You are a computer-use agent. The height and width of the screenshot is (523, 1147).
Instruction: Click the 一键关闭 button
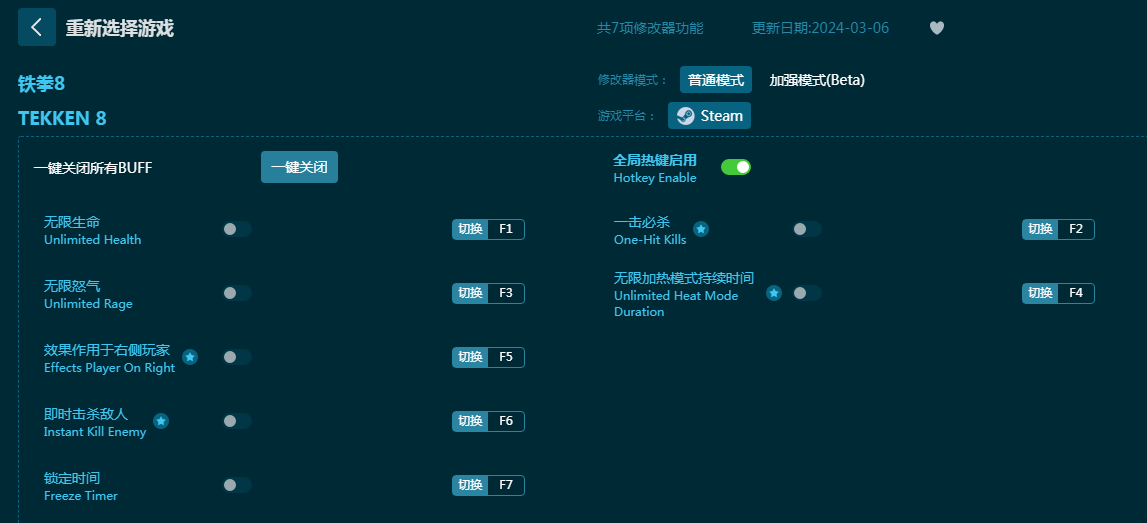pos(299,167)
